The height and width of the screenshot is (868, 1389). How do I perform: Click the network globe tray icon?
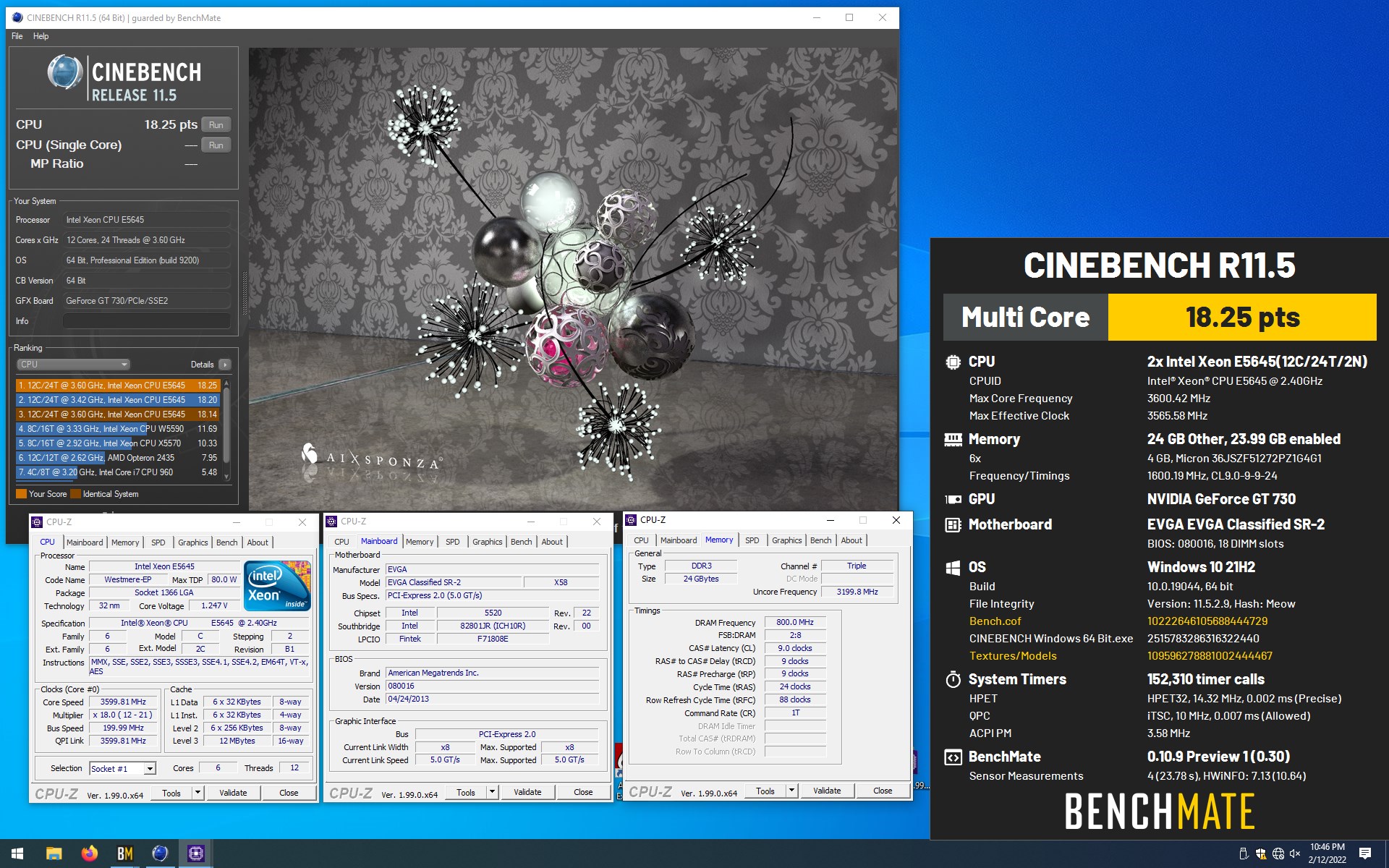click(x=1278, y=854)
